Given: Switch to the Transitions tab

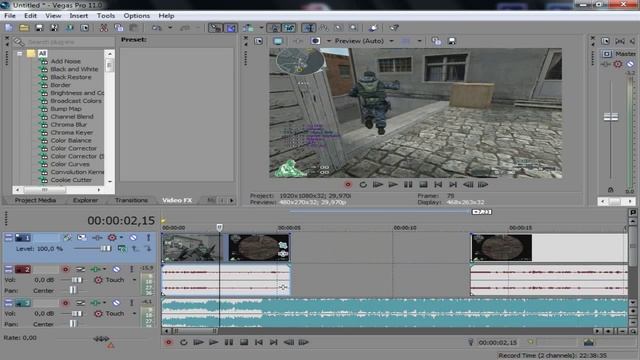Looking at the screenshot, I should coord(131,200).
